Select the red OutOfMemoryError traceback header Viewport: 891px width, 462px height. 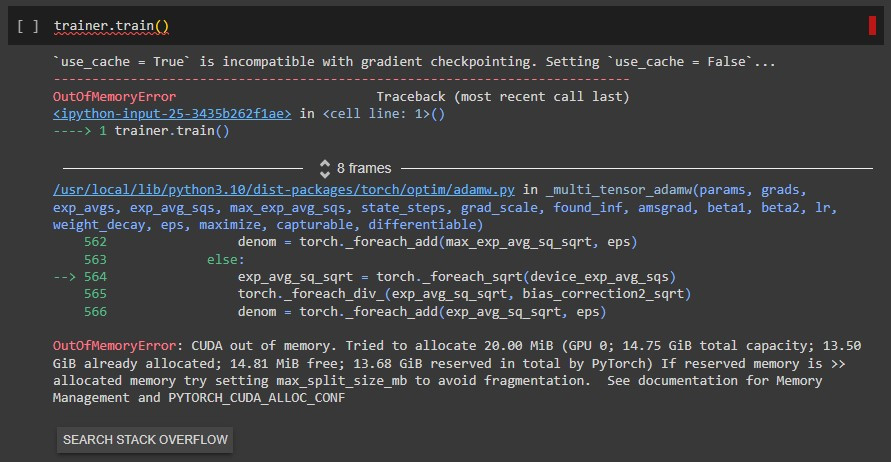point(114,97)
